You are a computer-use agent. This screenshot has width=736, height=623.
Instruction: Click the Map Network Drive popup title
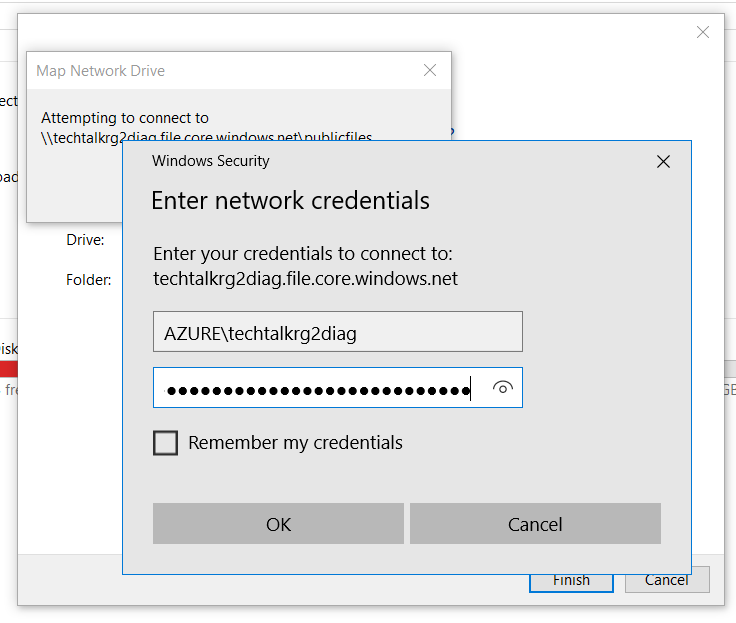[100, 71]
